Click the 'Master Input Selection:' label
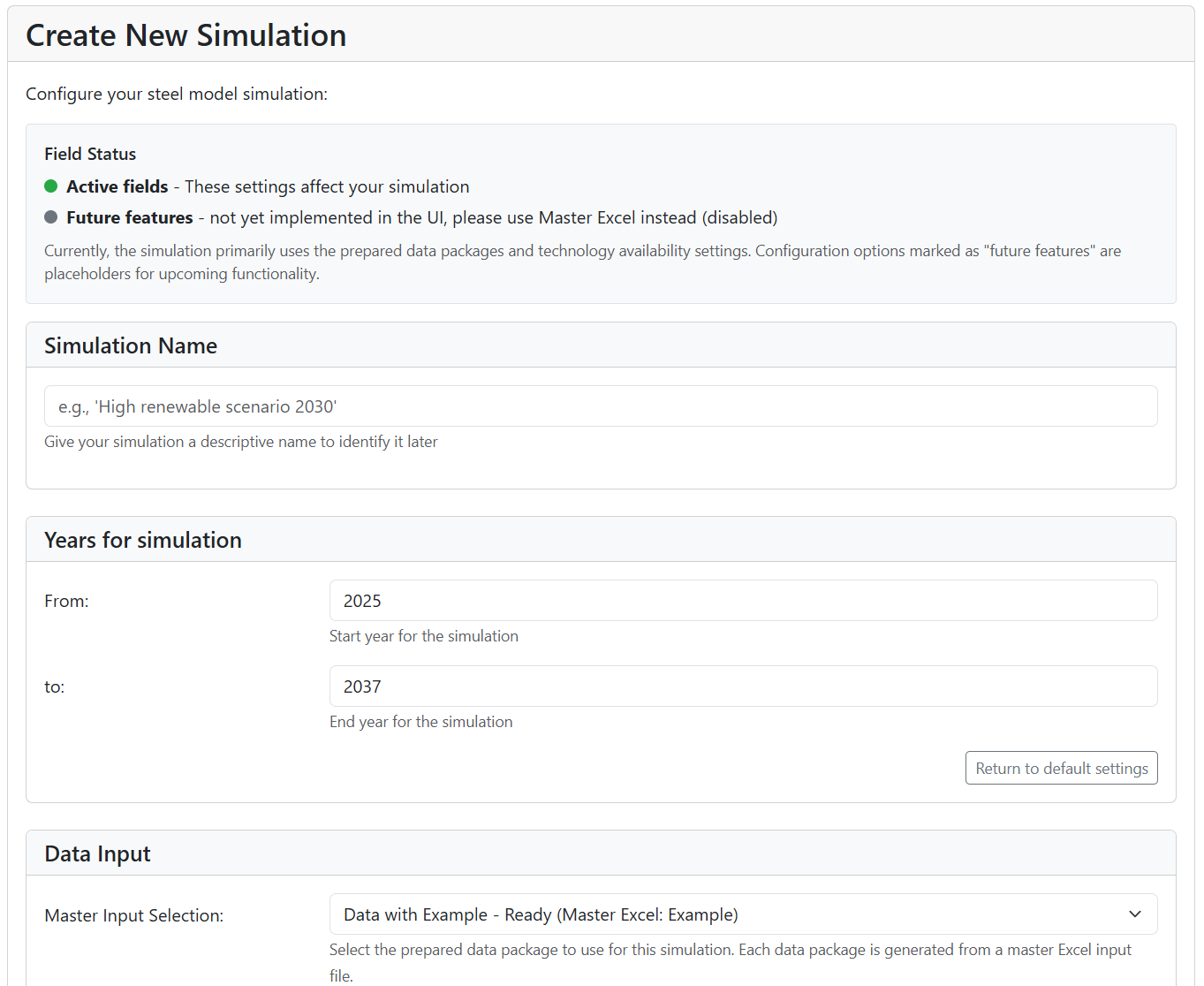This screenshot has height=986, width=1204. point(133,915)
